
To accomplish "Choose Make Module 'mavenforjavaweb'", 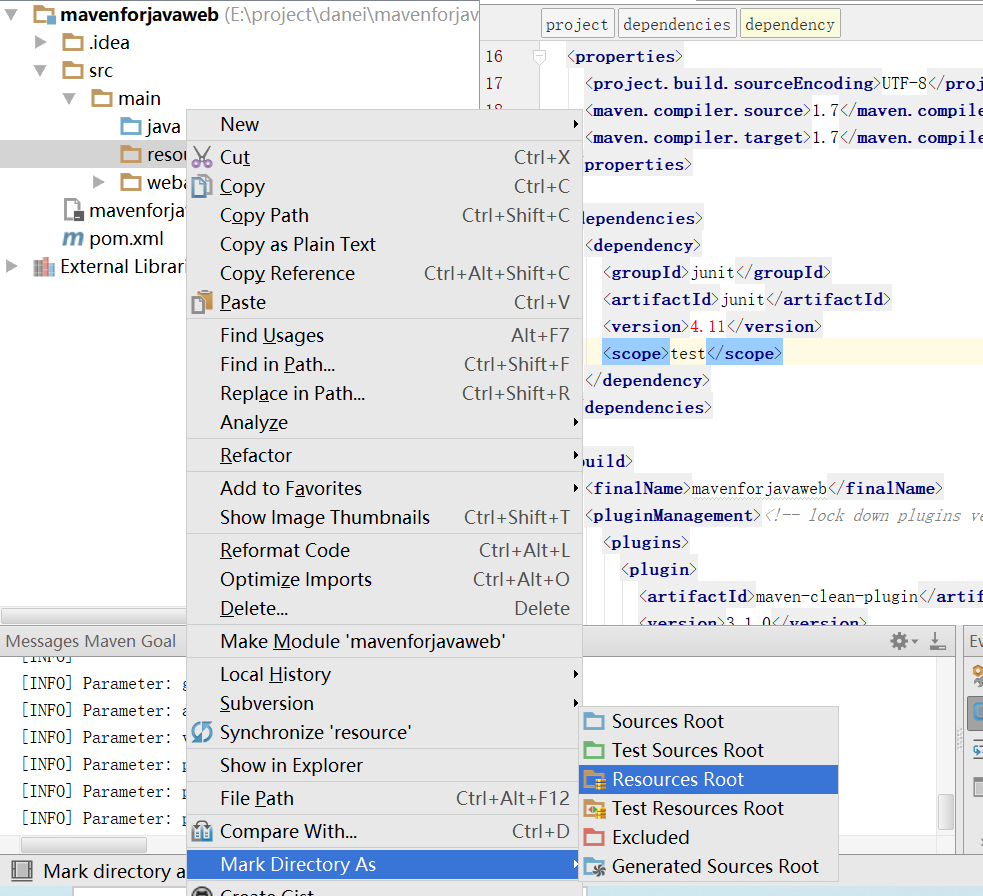I will pos(384,641).
